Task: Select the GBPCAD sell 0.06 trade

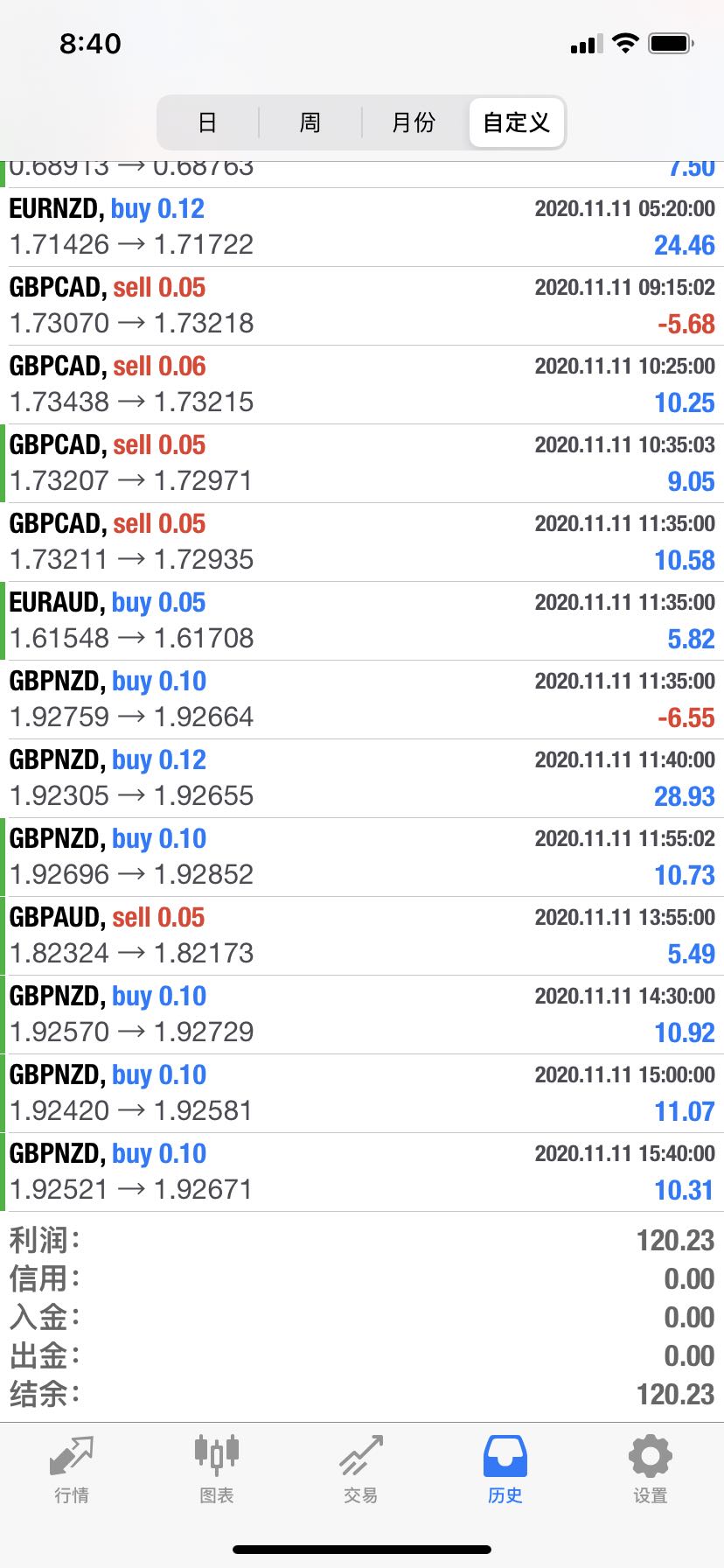Action: point(362,385)
